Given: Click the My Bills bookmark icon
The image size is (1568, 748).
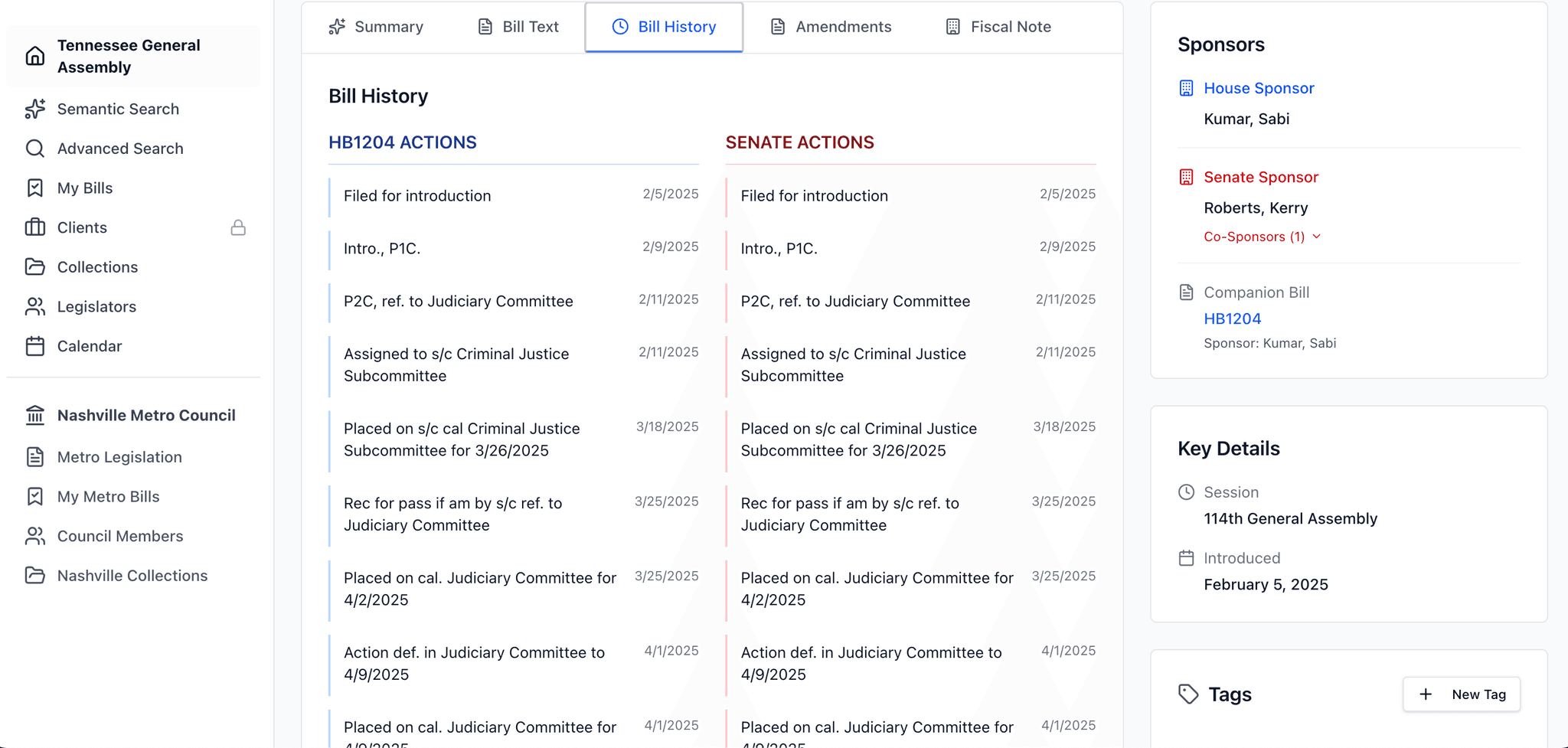Looking at the screenshot, I should click(x=35, y=188).
